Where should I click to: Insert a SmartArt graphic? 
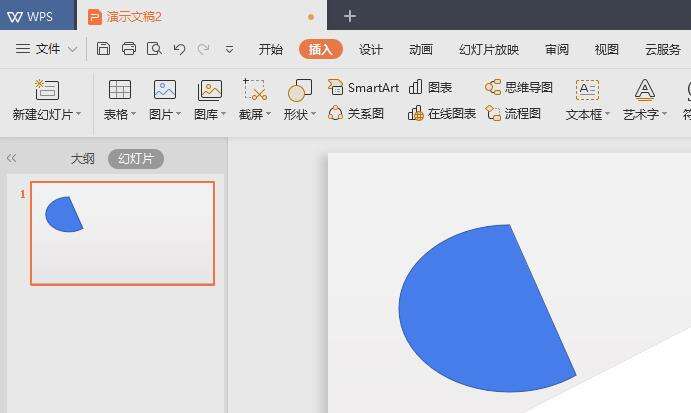(x=364, y=87)
